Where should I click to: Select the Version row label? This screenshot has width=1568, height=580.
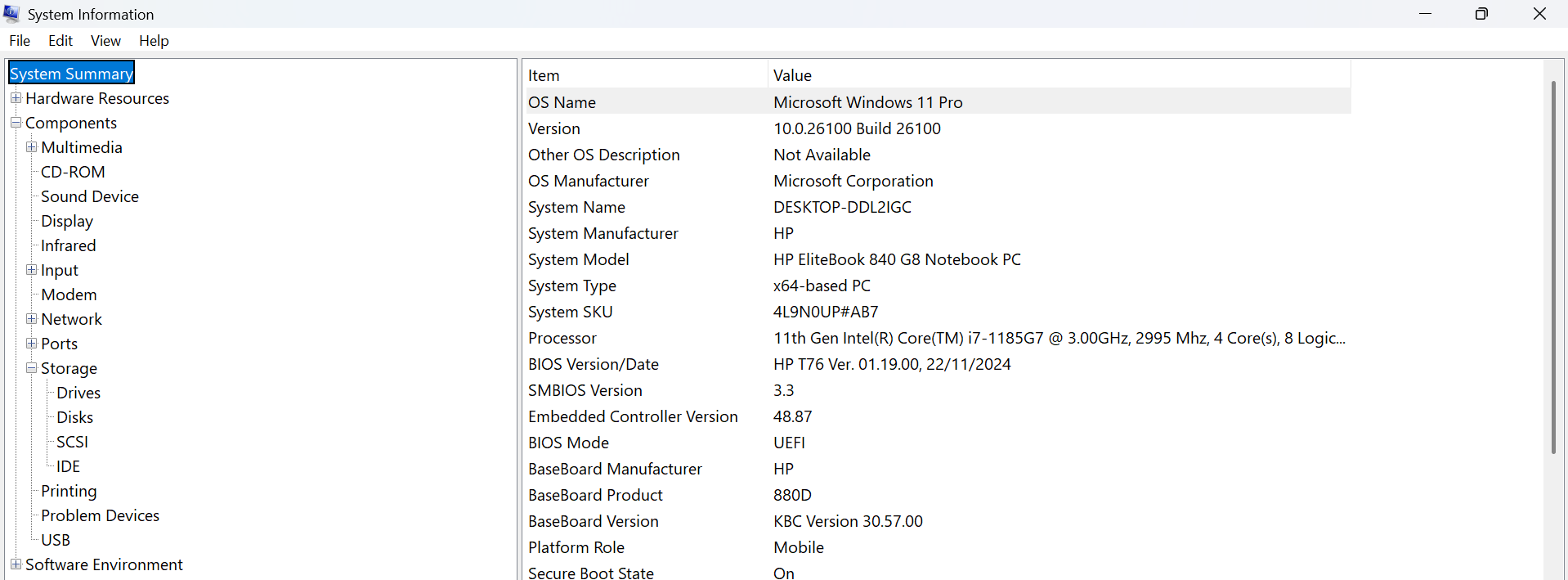(554, 128)
